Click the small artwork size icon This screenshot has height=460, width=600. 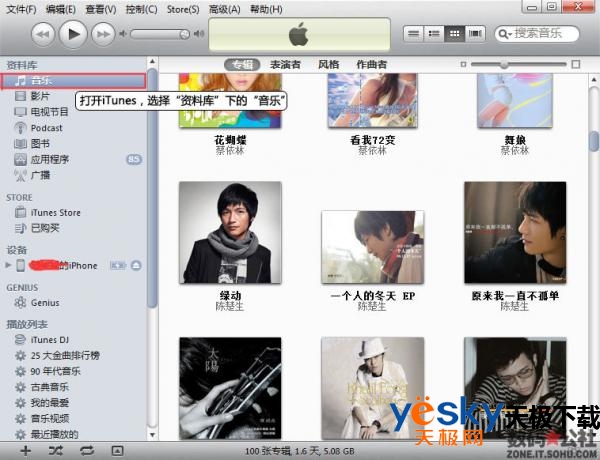(x=463, y=64)
